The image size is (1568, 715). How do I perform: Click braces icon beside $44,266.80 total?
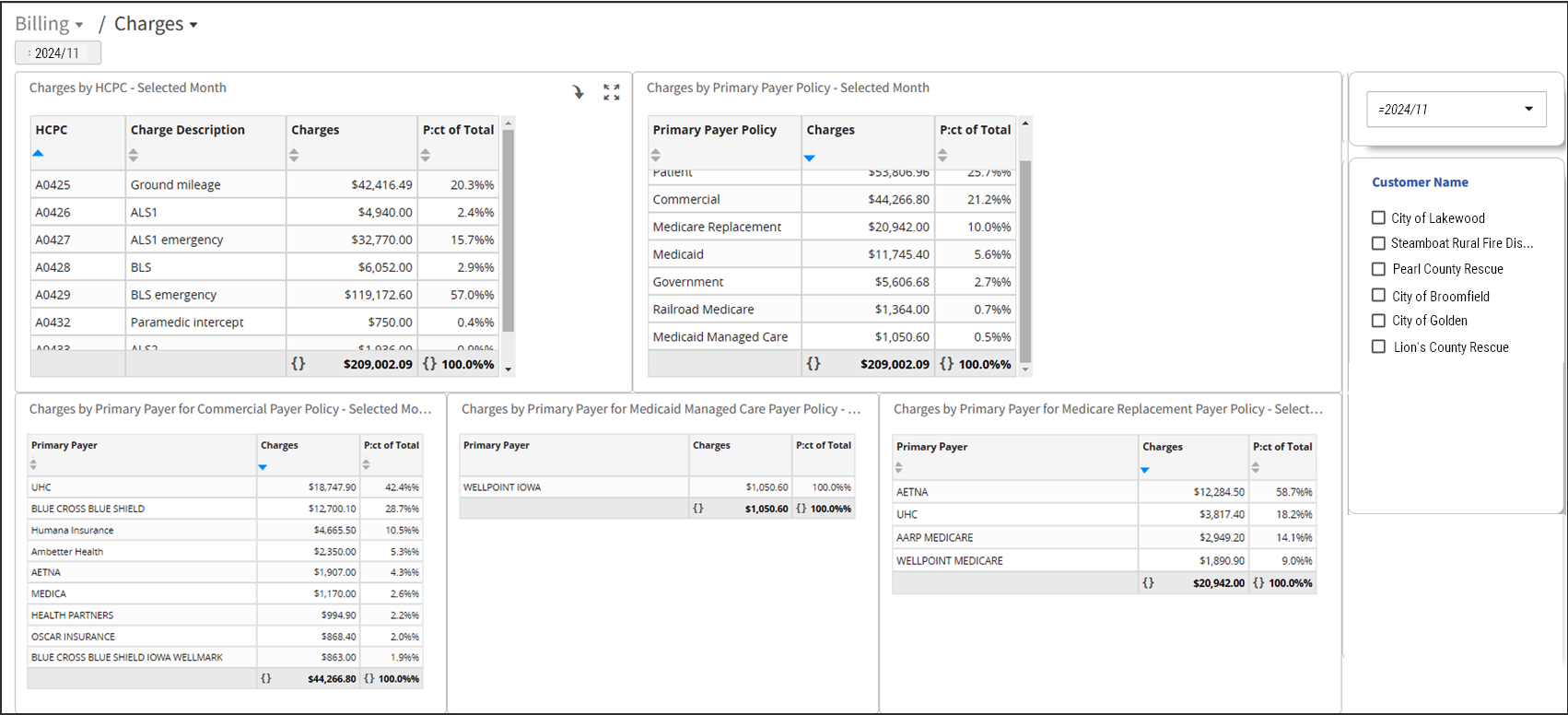pyautogui.click(x=266, y=678)
